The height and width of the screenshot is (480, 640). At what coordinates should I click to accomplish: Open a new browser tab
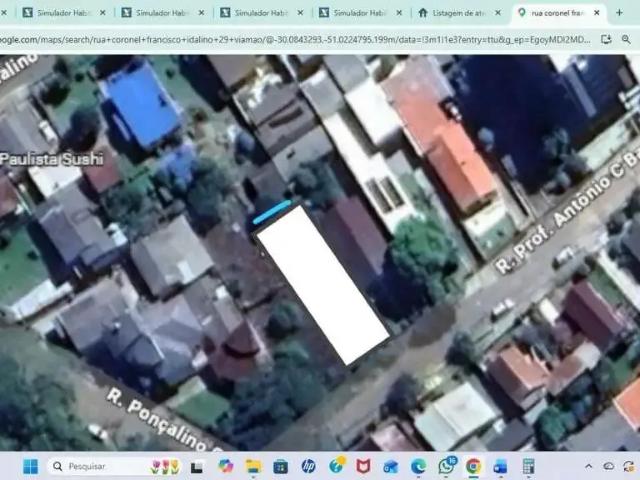coord(619,13)
